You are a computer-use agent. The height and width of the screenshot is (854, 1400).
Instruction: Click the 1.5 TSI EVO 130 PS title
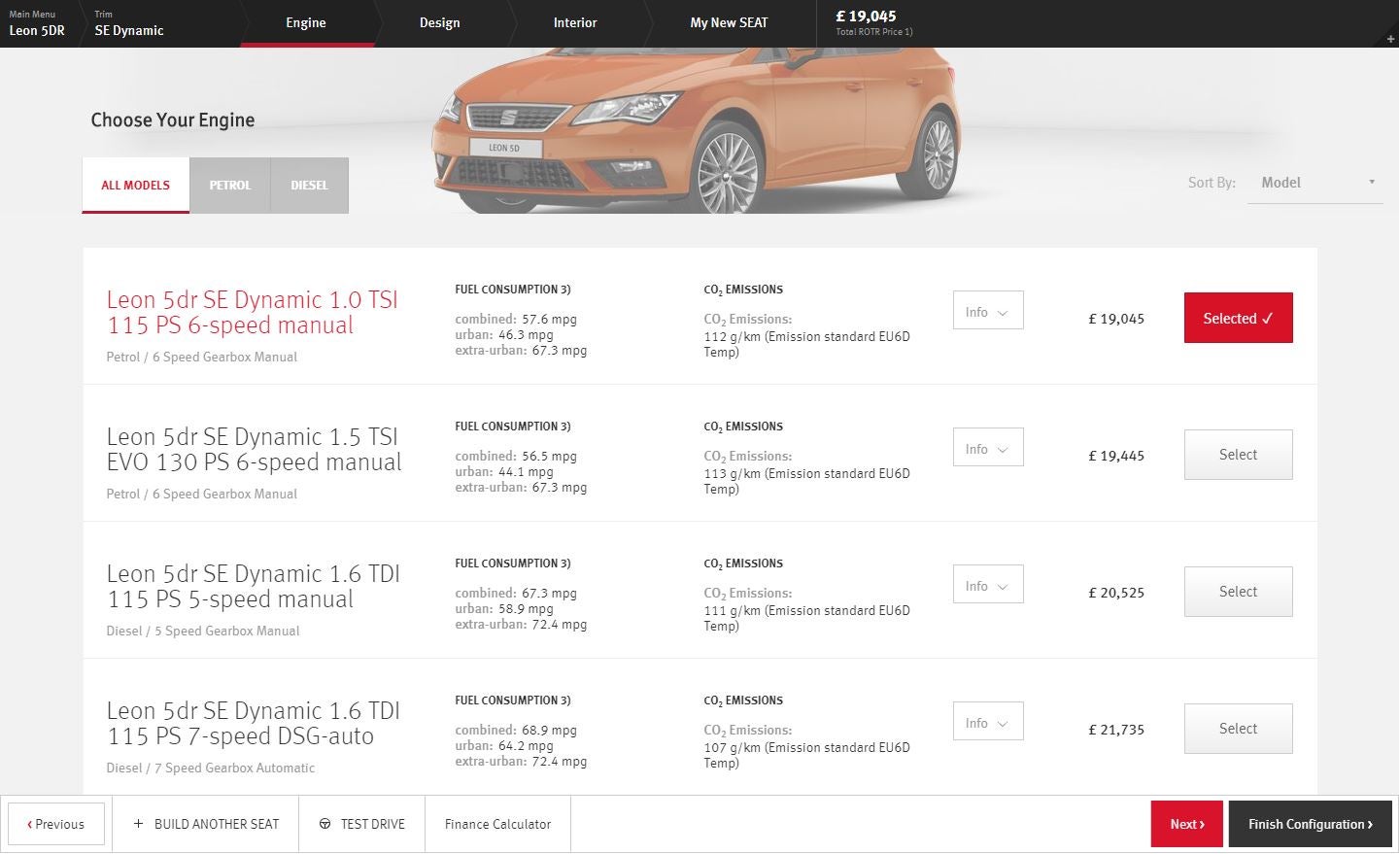pyautogui.click(x=254, y=449)
